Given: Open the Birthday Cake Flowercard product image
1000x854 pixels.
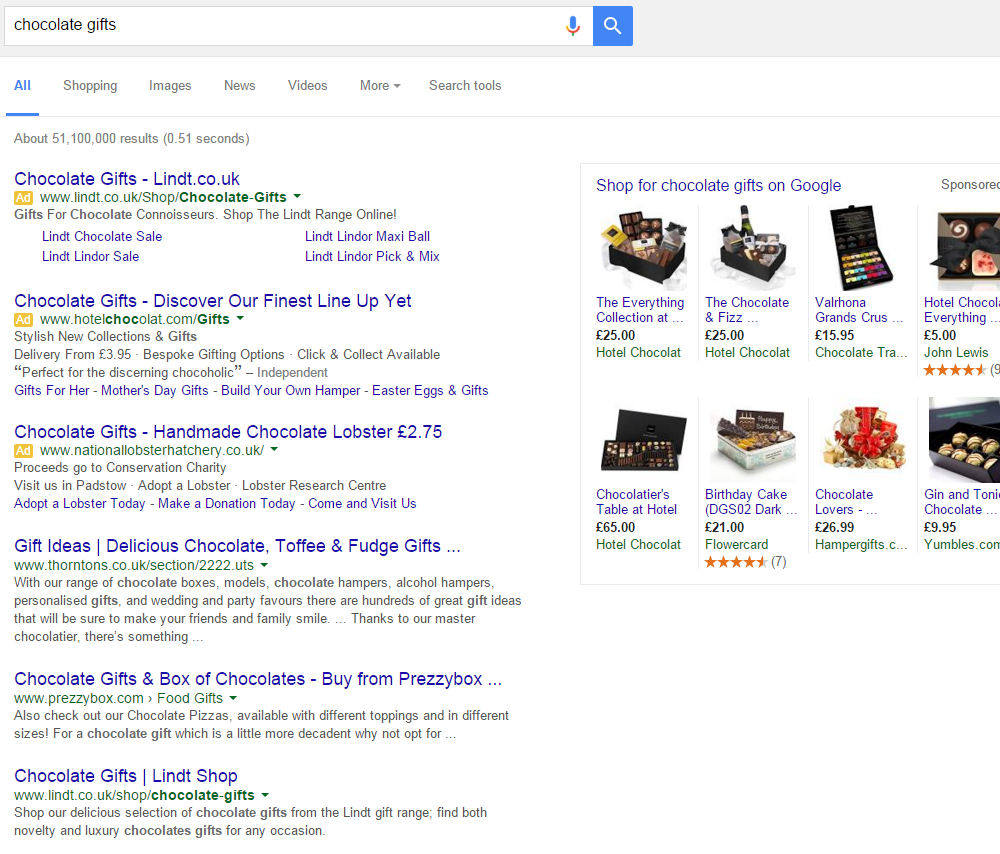Looking at the screenshot, I should pos(753,440).
